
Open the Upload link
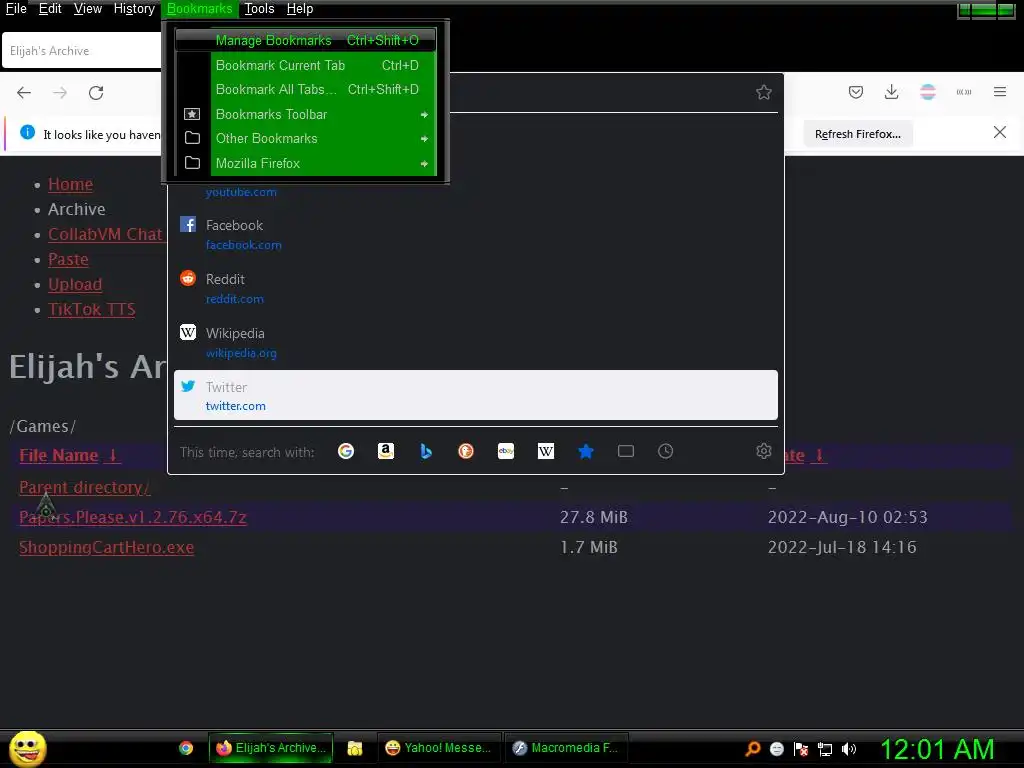pos(75,284)
